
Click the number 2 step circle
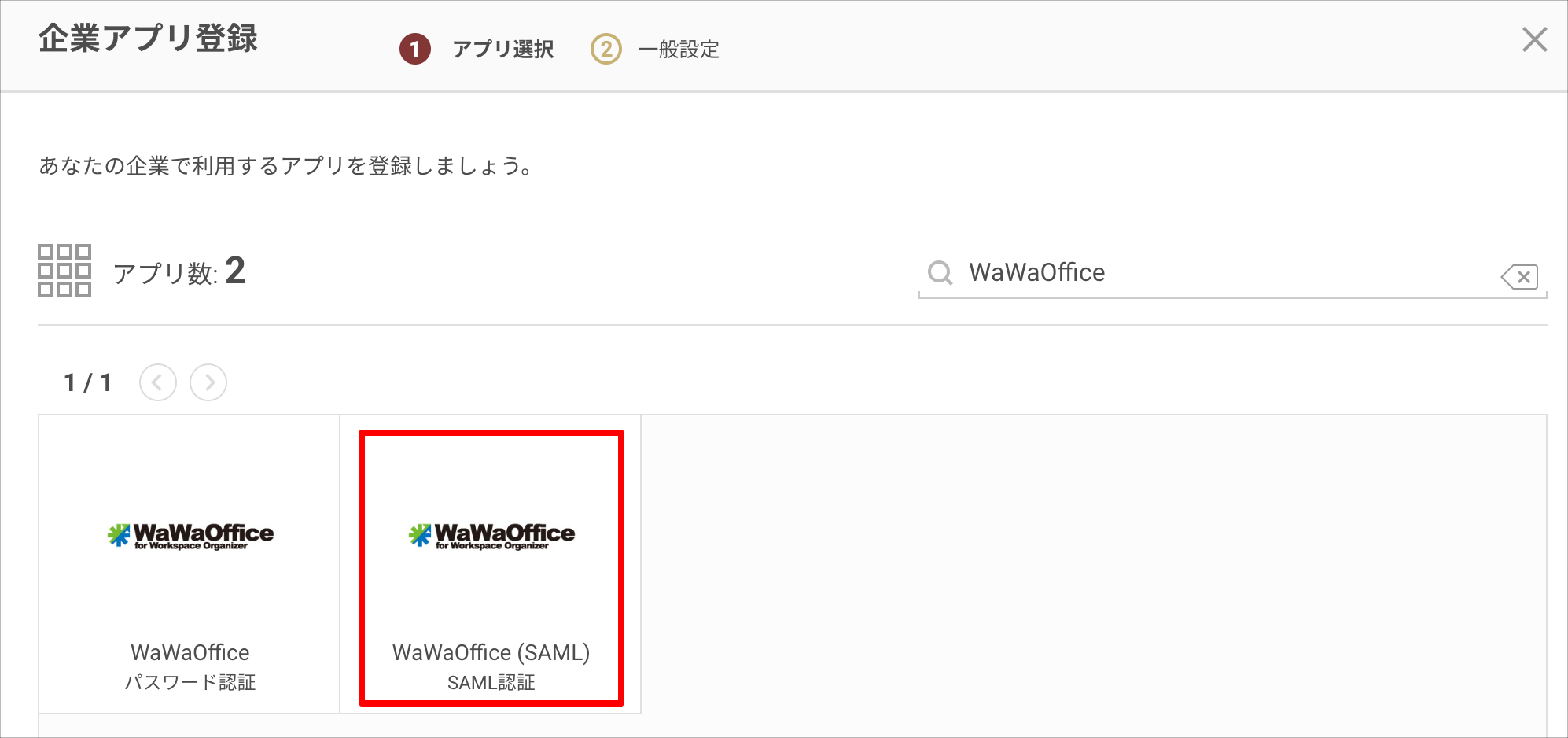[x=606, y=50]
